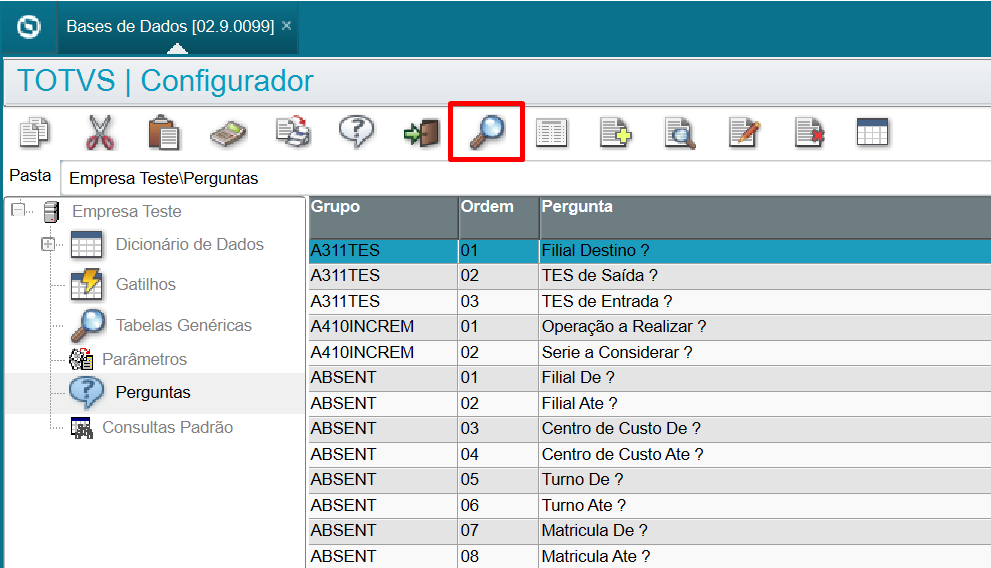
Task: Click A410INCREM group cell with order 01
Action: pyautogui.click(x=383, y=327)
